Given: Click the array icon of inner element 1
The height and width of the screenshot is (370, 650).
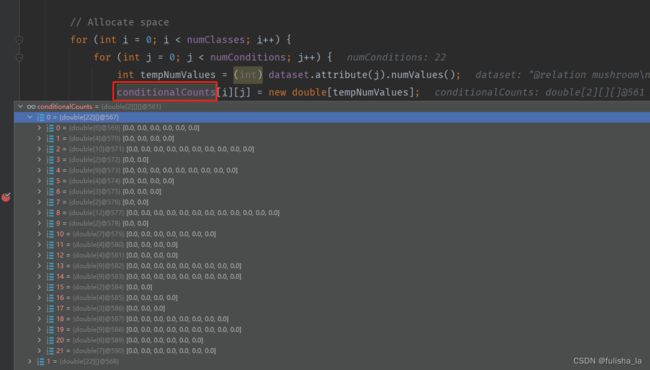Looking at the screenshot, I should 50,138.
